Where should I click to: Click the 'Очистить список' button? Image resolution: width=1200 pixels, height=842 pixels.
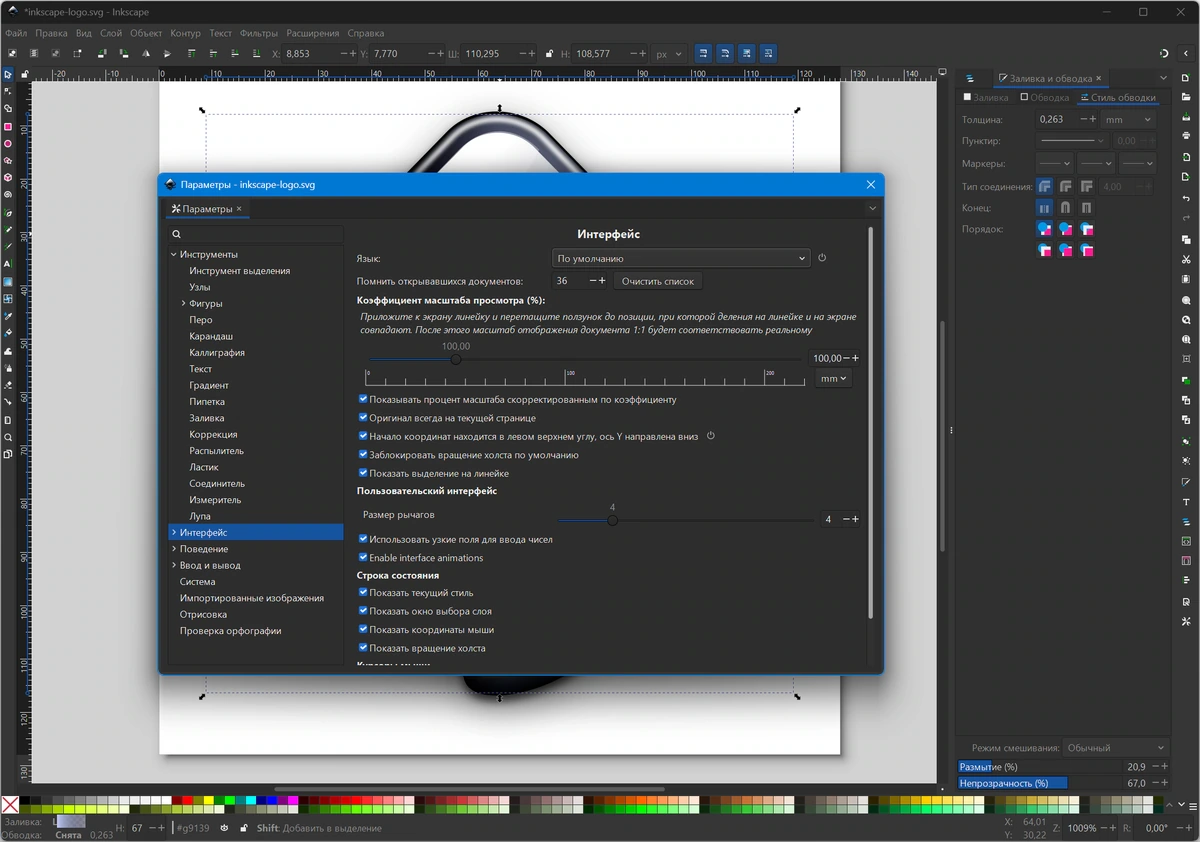pyautogui.click(x=657, y=281)
